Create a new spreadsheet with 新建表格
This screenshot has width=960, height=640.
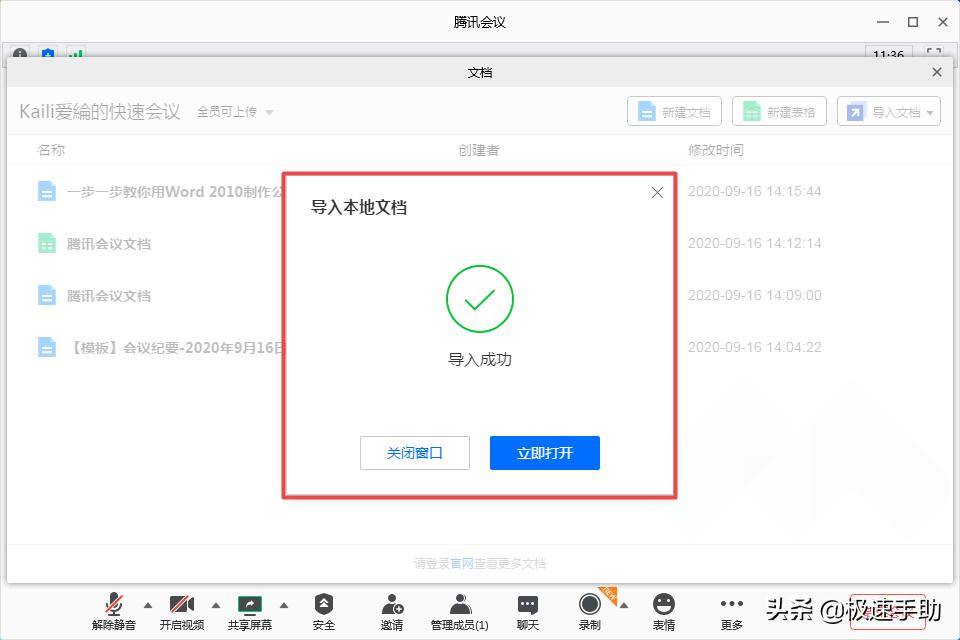click(779, 111)
